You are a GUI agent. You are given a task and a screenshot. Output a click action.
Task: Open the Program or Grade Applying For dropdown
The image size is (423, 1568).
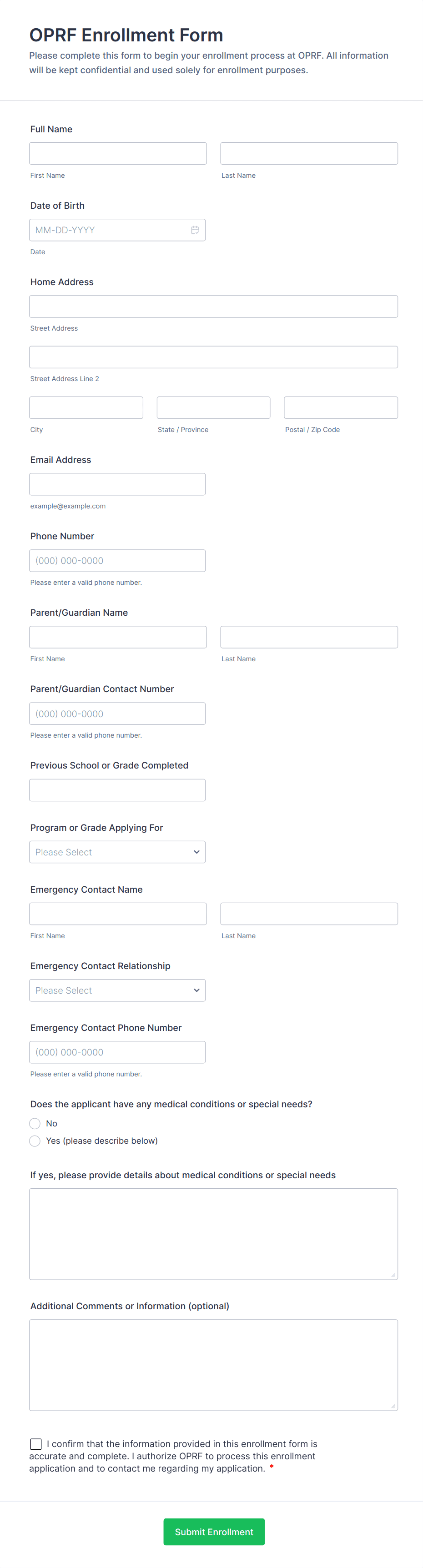coord(117,852)
